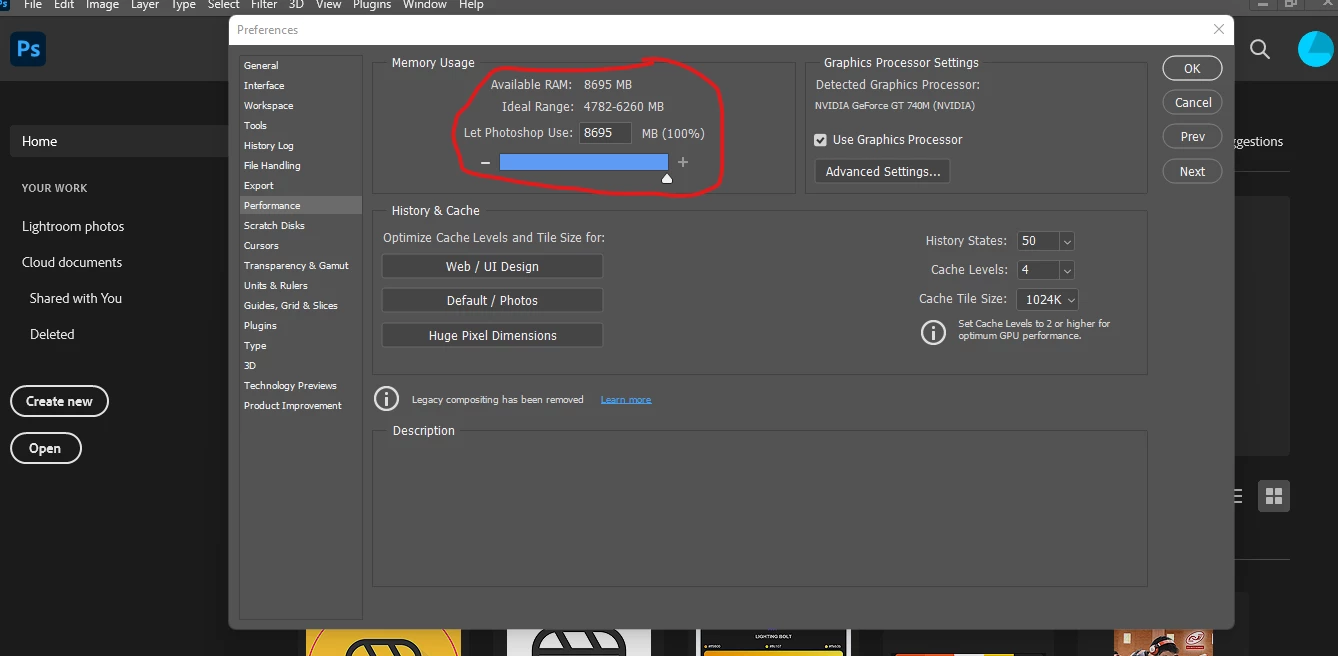Click OK to confirm preferences

pos(1192,69)
